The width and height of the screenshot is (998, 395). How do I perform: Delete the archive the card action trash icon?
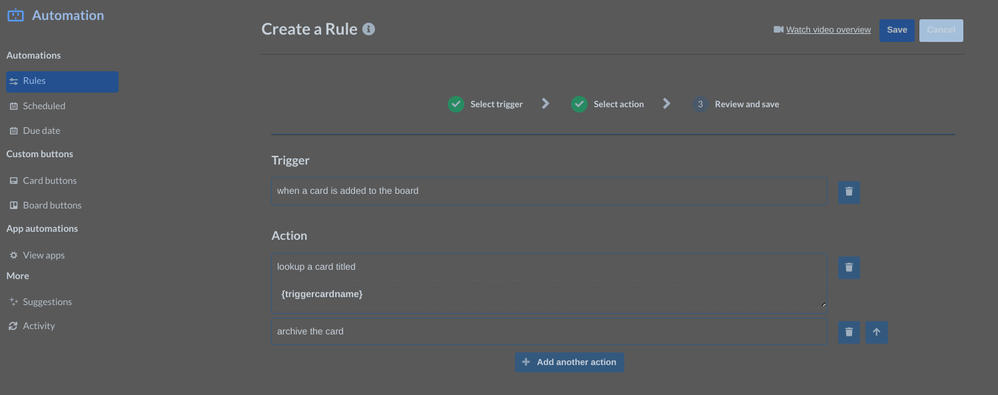849,332
